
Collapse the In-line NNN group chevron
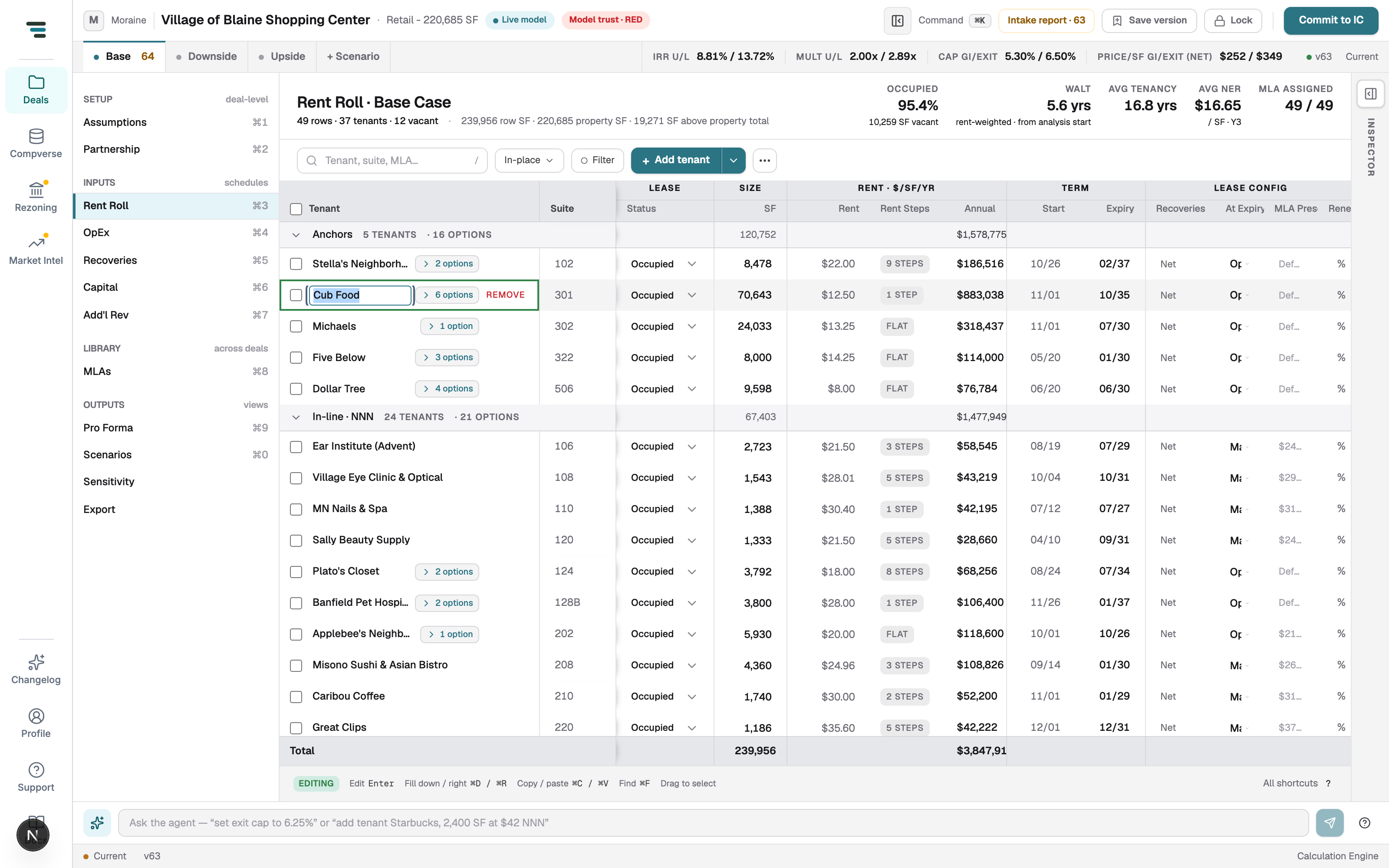click(296, 418)
